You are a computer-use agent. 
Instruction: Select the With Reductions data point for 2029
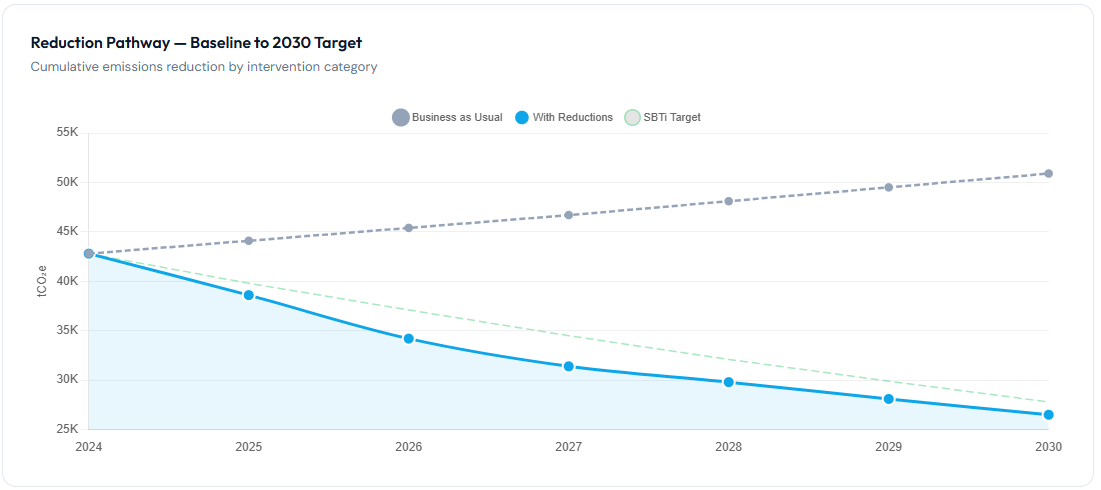(889, 399)
